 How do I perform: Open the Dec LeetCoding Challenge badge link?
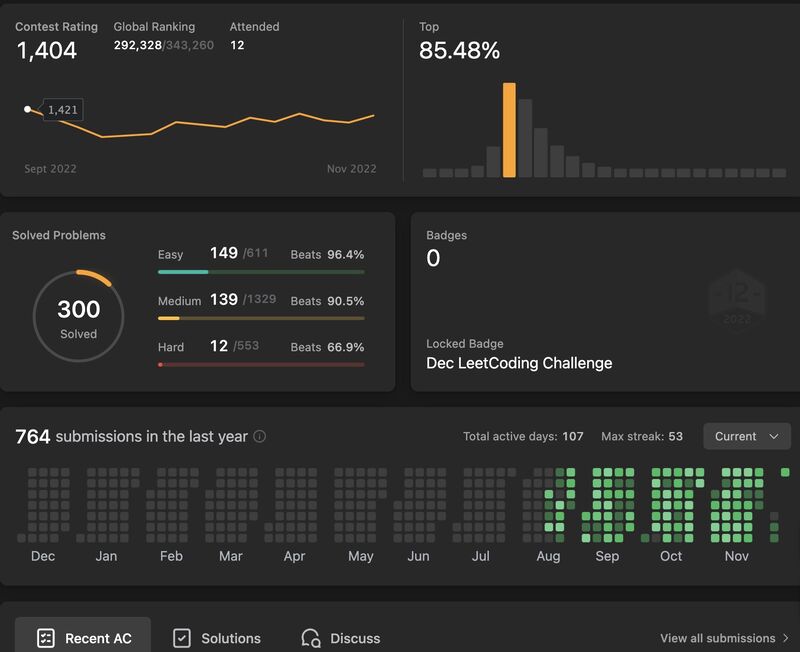click(x=519, y=363)
